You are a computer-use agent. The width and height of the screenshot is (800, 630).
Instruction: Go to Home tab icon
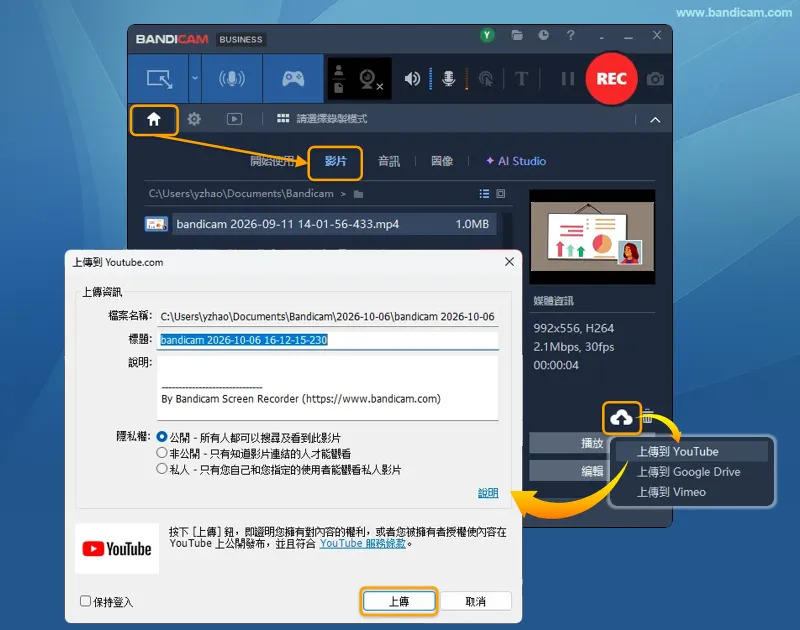click(x=154, y=119)
